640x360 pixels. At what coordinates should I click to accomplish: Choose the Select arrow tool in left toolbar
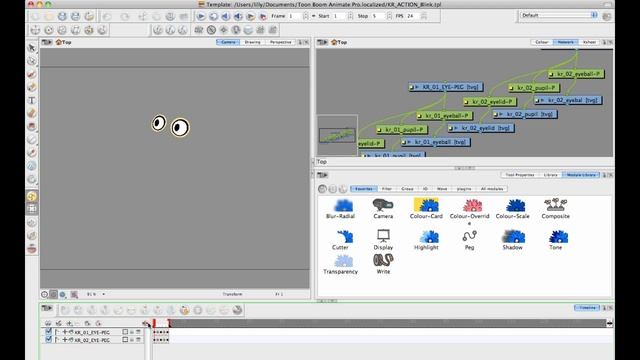(32, 48)
